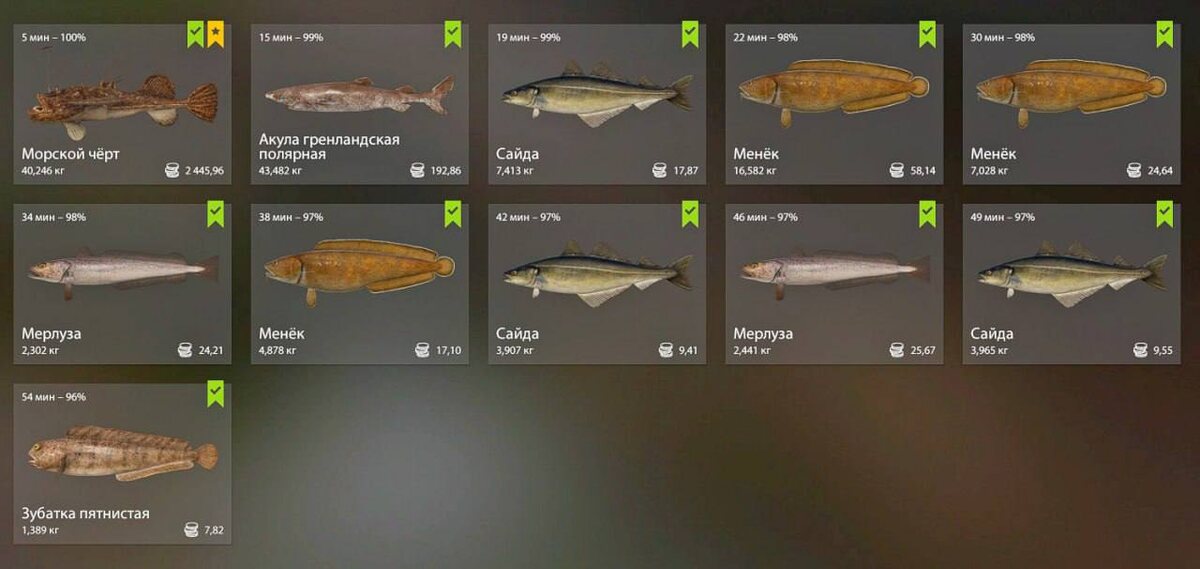The image size is (1200, 569).
Task: Click the silver coin icon next to 2 445,96
Action: [x=173, y=171]
